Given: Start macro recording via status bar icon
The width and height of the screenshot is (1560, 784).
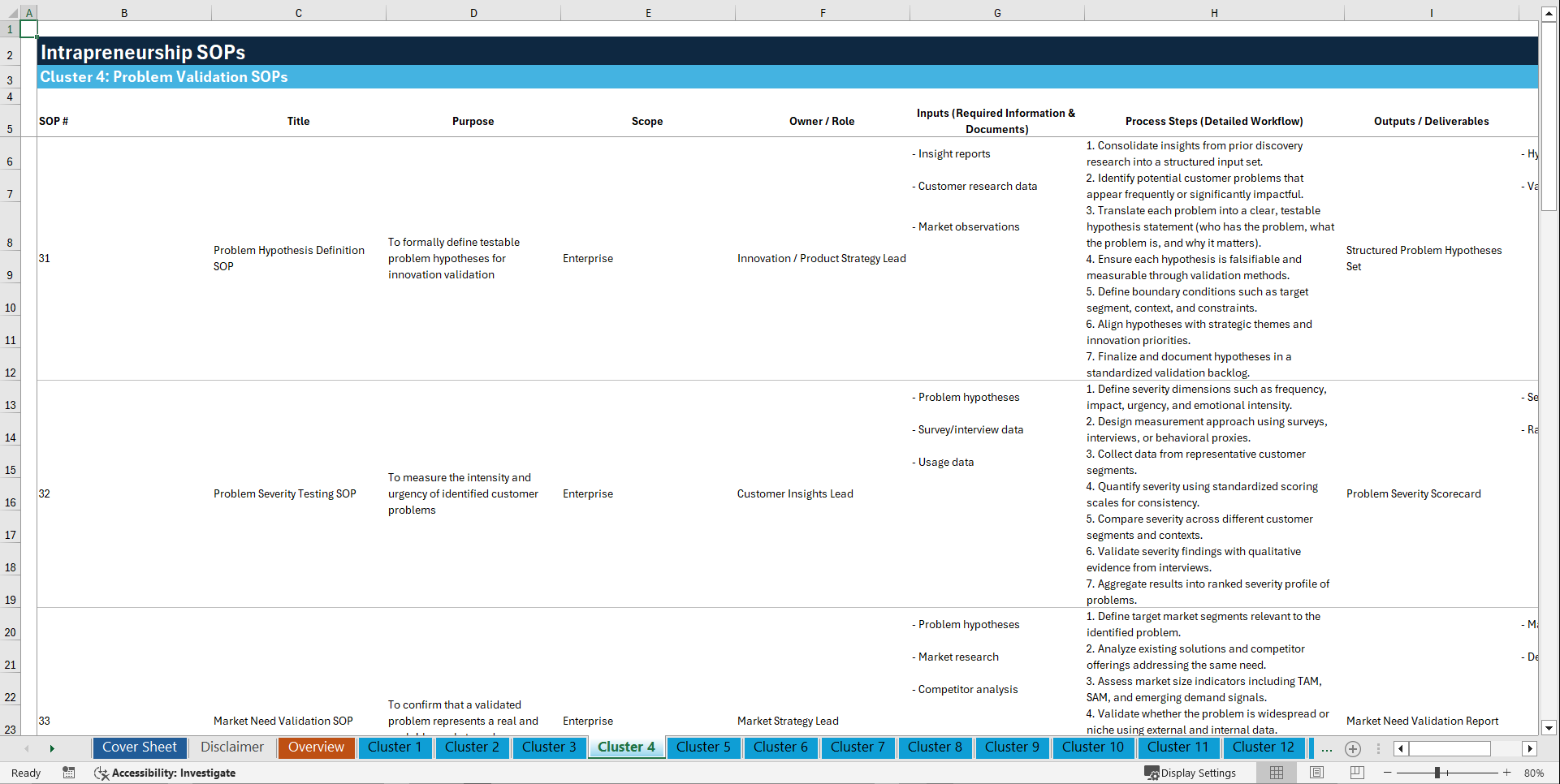Looking at the screenshot, I should click(x=69, y=773).
